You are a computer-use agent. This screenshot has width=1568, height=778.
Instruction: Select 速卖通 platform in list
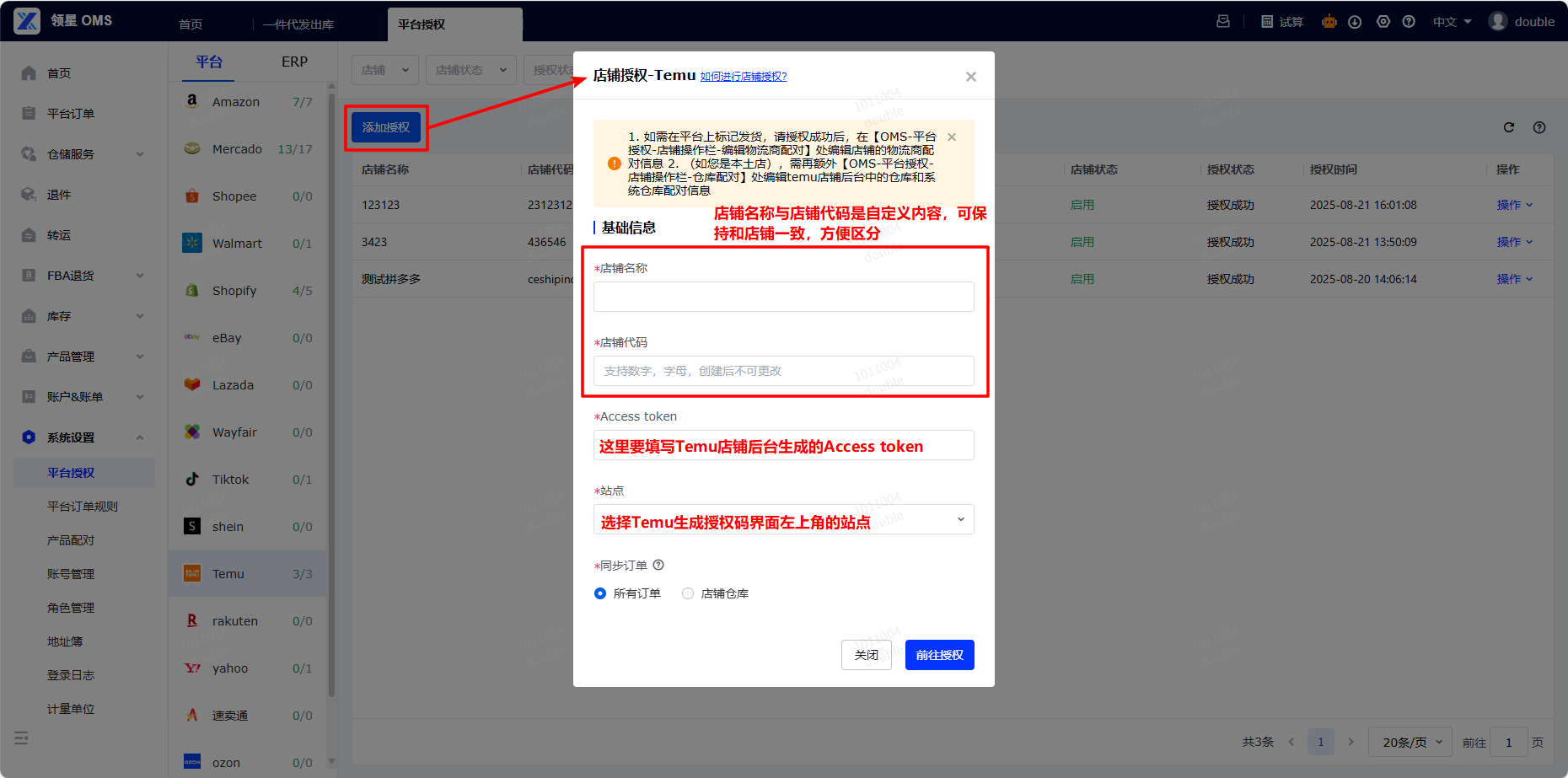click(248, 716)
